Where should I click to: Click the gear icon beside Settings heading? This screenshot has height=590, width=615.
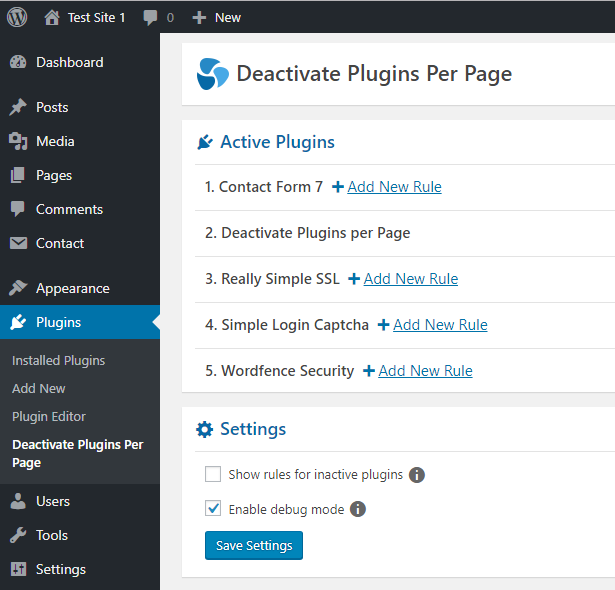pyautogui.click(x=205, y=430)
